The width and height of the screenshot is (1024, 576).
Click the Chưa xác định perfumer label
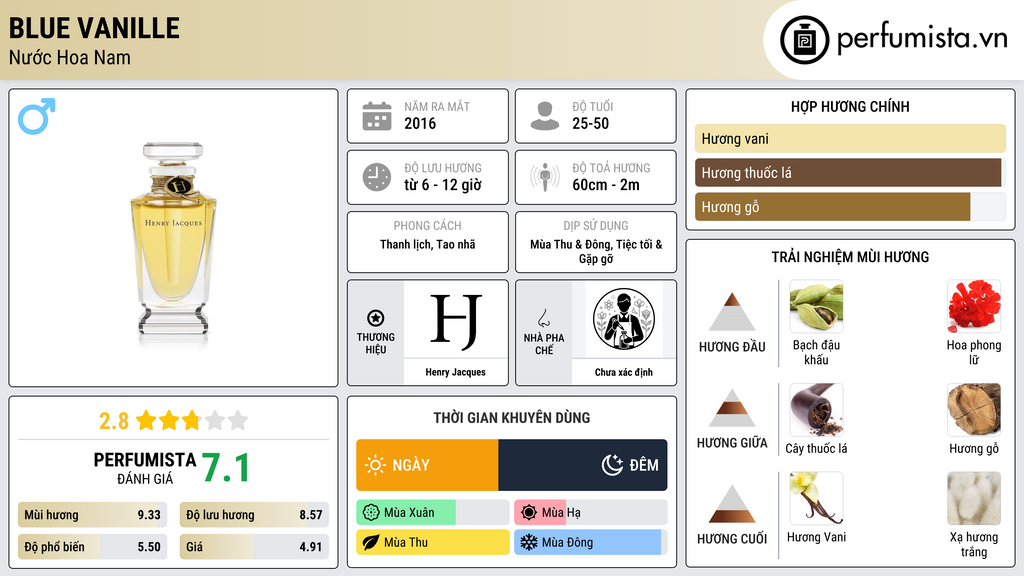(x=624, y=372)
